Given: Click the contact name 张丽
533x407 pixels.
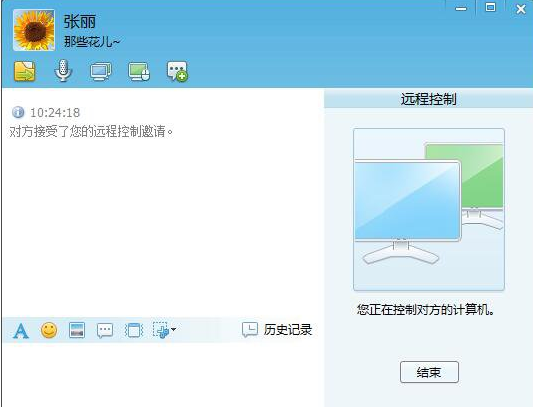Looking at the screenshot, I should coord(80,21).
